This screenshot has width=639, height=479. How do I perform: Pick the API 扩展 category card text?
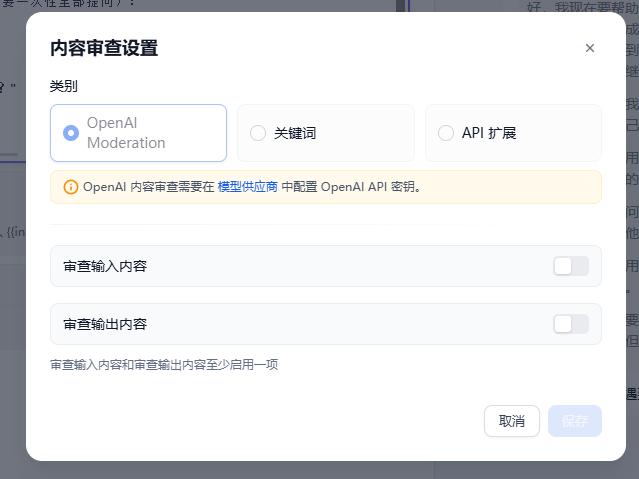pos(489,133)
